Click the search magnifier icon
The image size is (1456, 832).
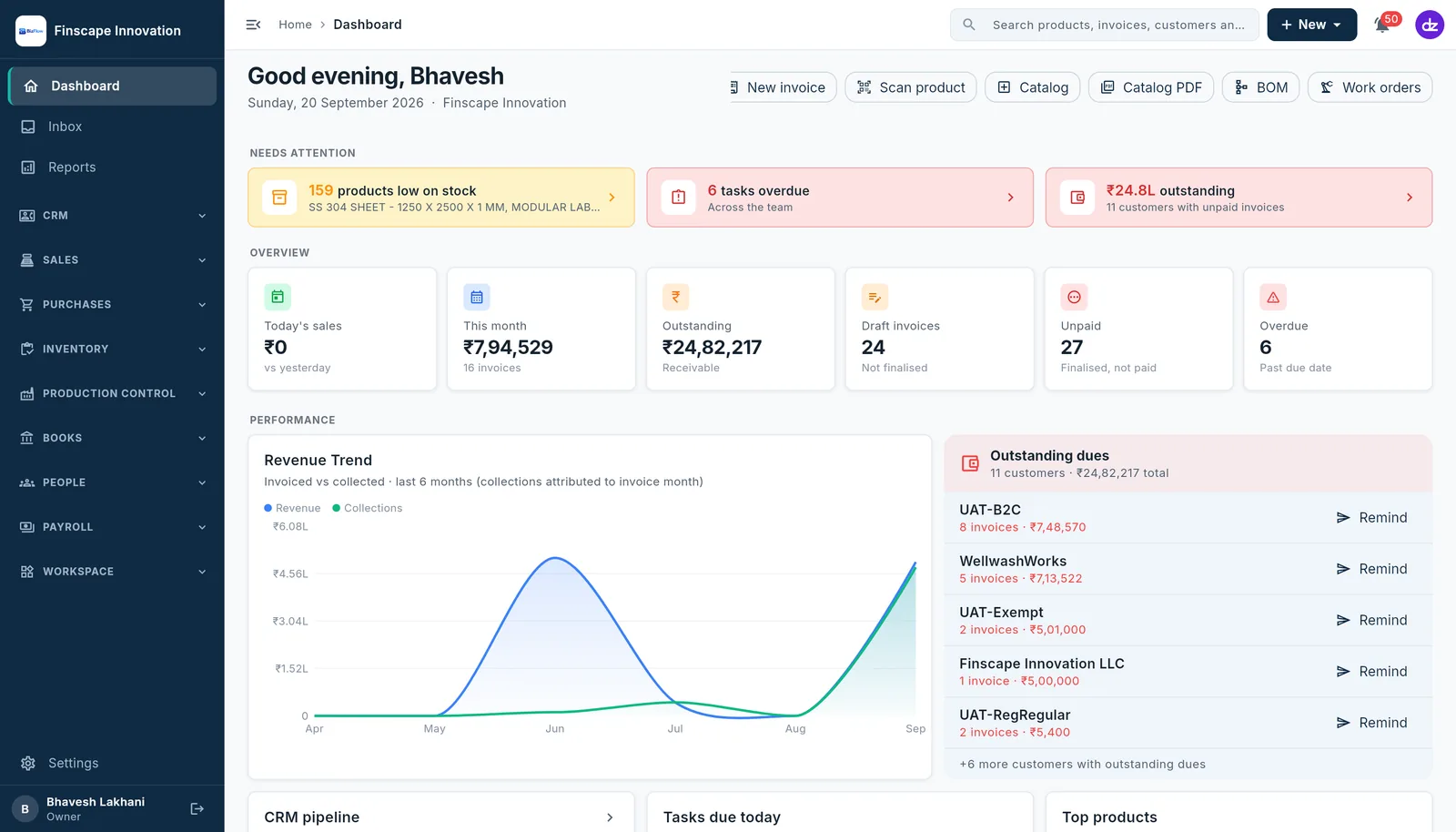(969, 25)
